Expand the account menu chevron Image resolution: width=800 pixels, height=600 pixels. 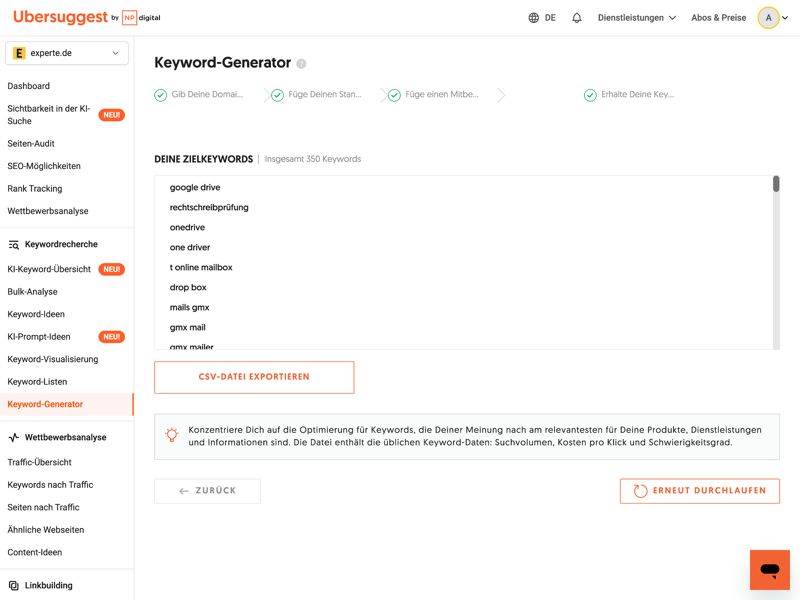click(786, 18)
